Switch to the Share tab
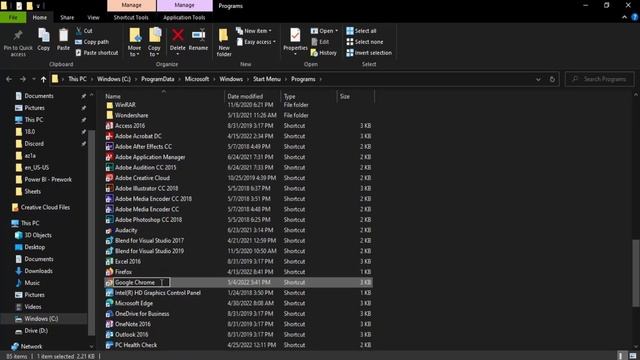Image resolution: width=640 pixels, height=360 pixels. (x=67, y=18)
